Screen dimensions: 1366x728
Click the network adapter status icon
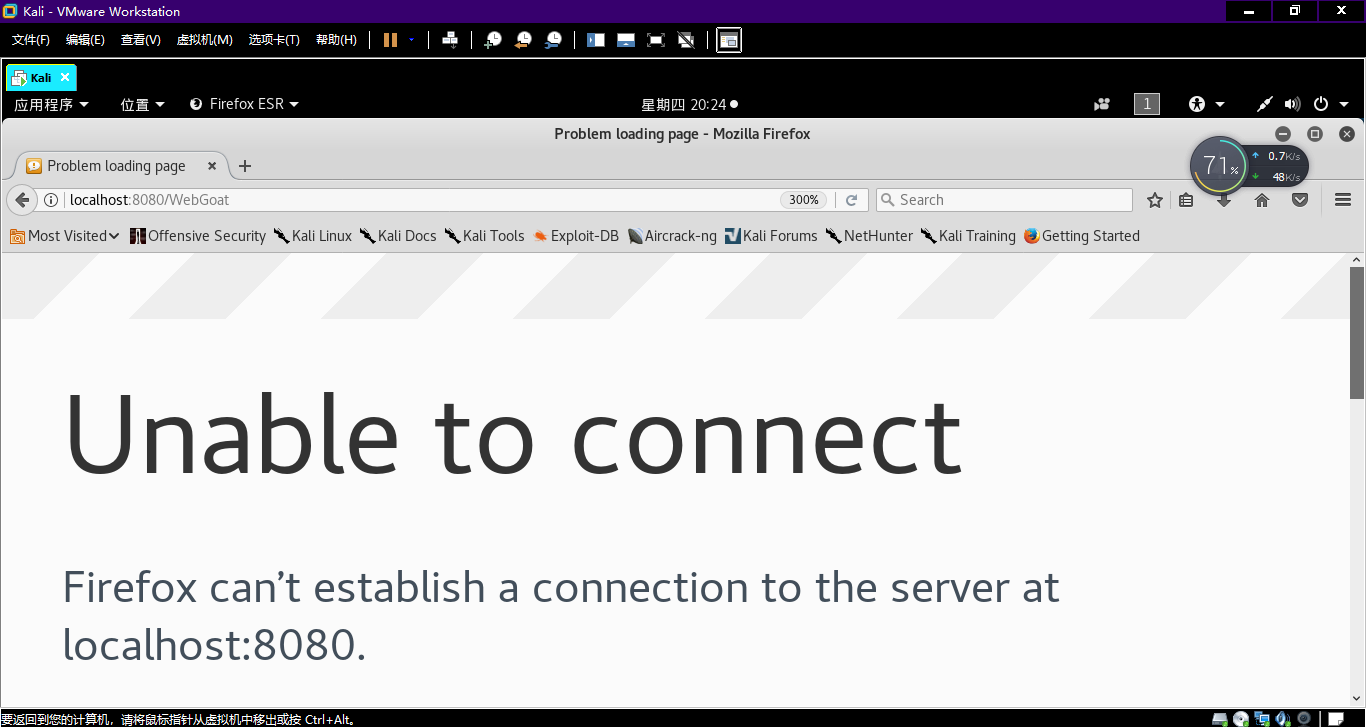tap(1262, 719)
